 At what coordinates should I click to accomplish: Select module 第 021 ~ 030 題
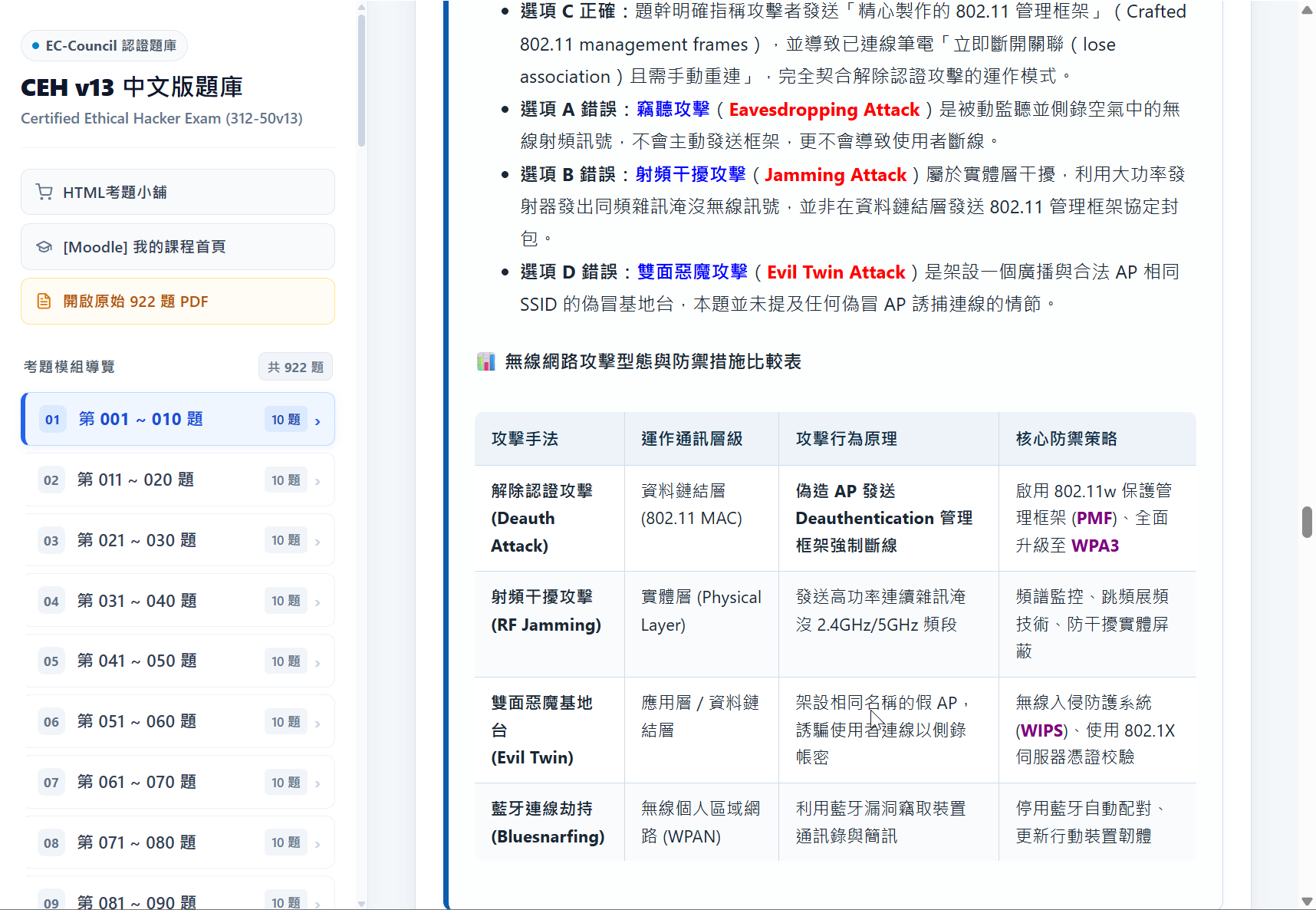click(x=178, y=540)
